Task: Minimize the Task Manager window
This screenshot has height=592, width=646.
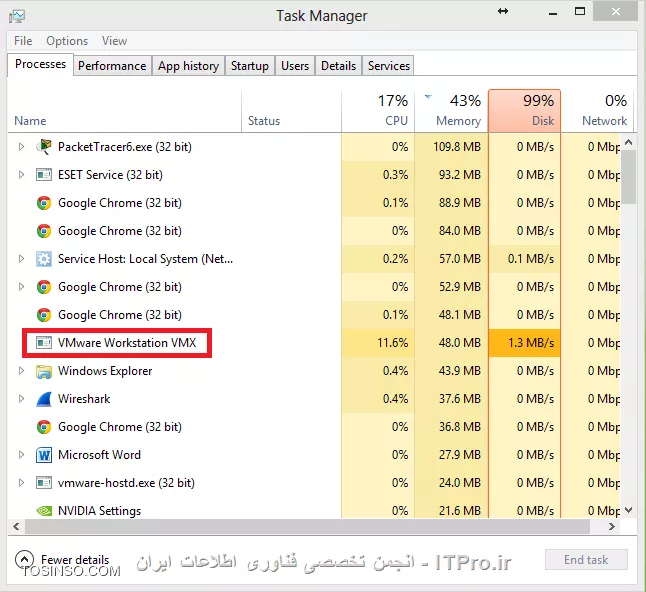Action: tap(553, 12)
